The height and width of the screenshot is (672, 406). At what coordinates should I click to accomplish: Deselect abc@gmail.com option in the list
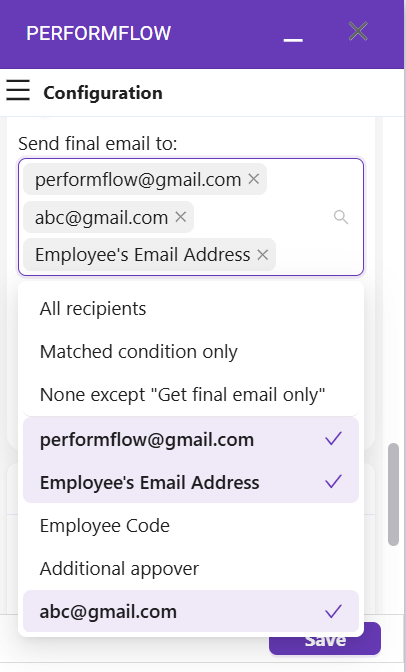click(x=191, y=611)
